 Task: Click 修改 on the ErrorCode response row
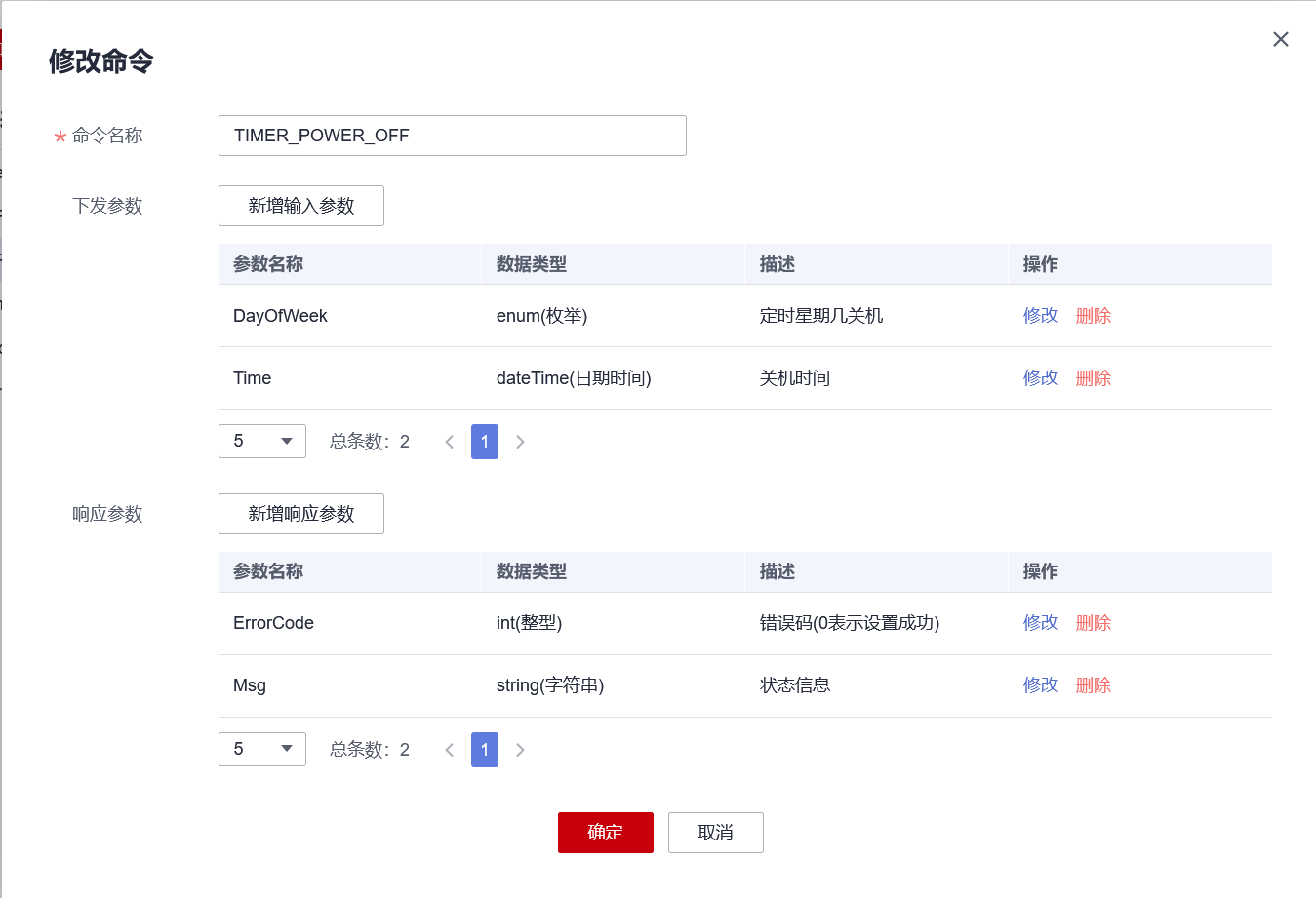click(1040, 622)
